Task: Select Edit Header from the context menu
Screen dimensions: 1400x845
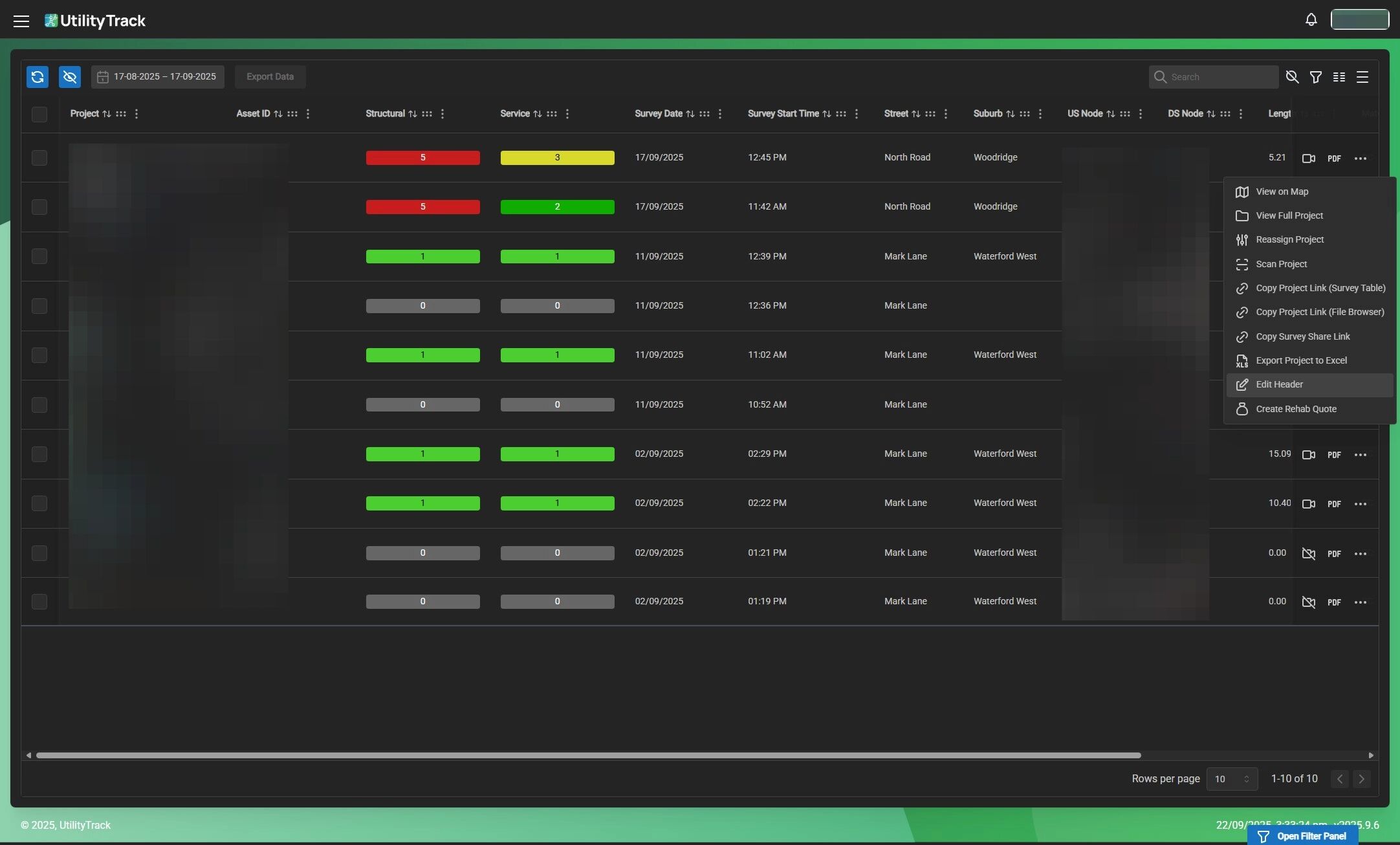Action: pyautogui.click(x=1279, y=385)
